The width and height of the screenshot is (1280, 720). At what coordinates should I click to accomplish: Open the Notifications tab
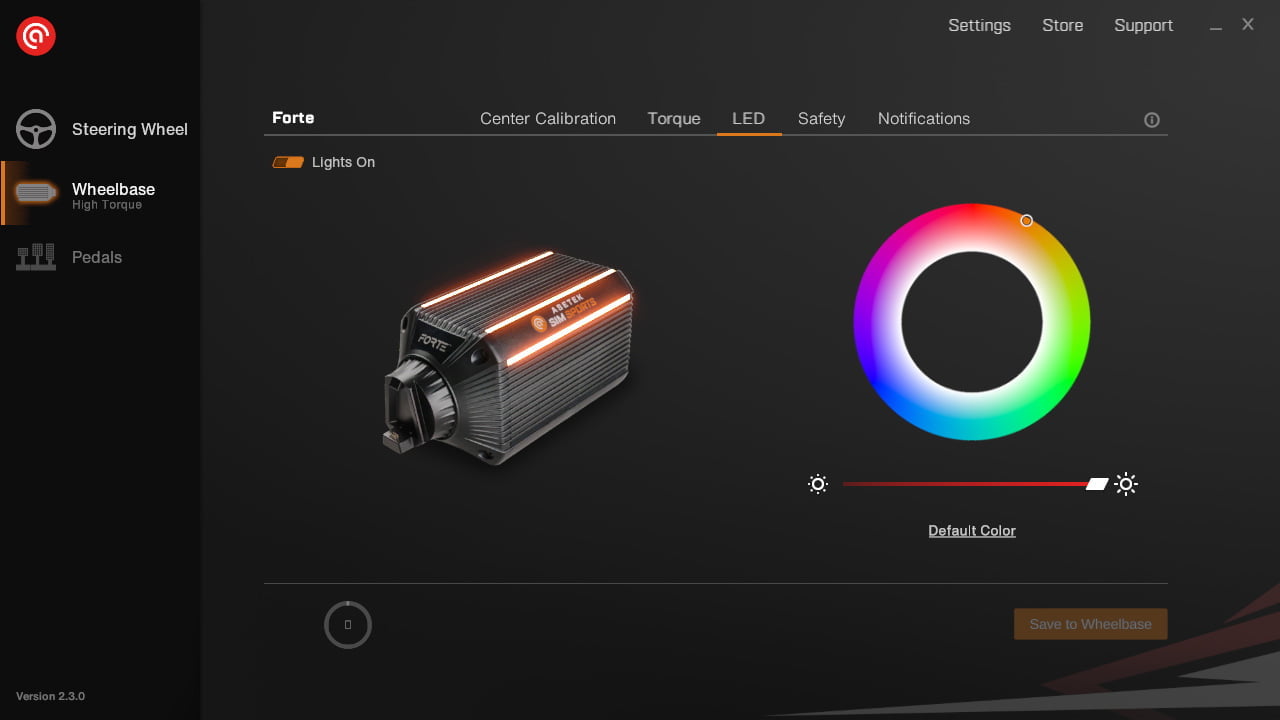click(924, 119)
